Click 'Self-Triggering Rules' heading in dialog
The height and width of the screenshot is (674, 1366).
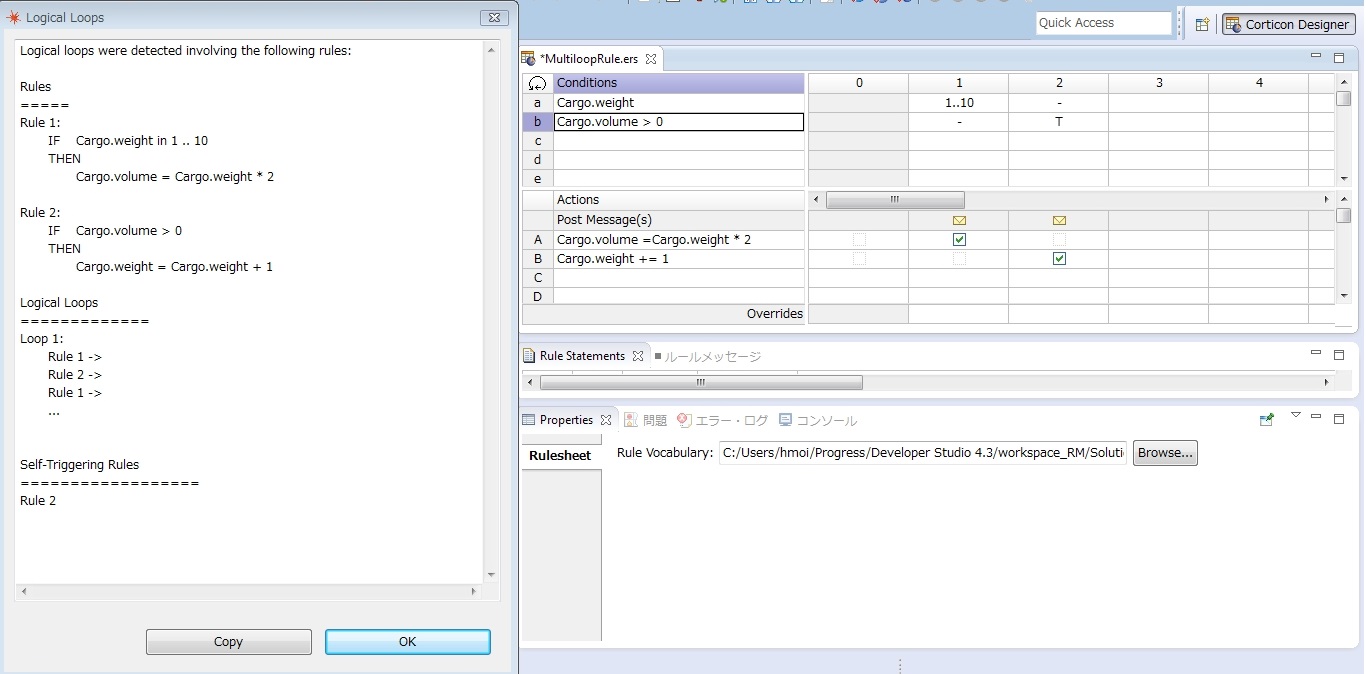click(80, 465)
